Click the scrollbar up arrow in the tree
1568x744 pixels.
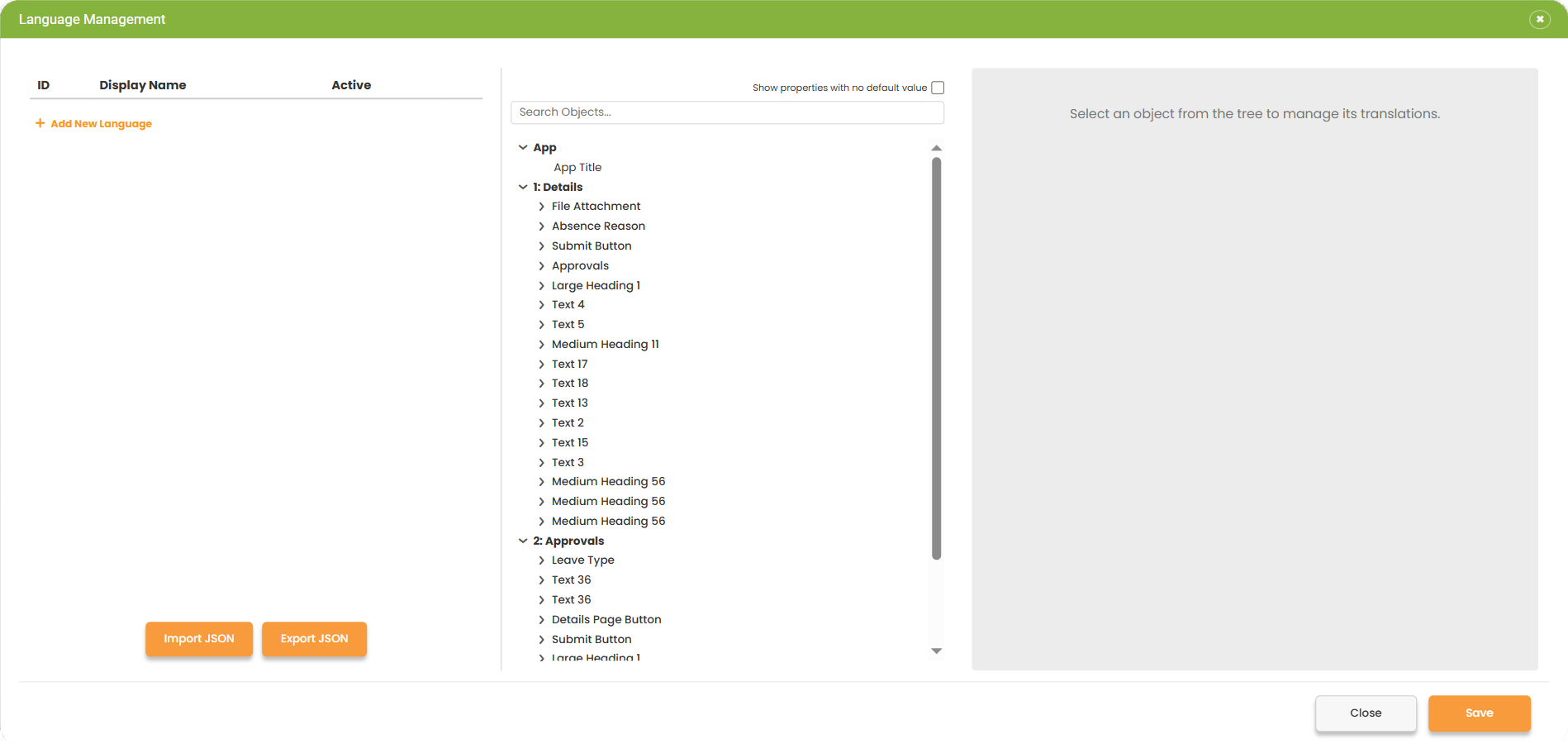935,149
